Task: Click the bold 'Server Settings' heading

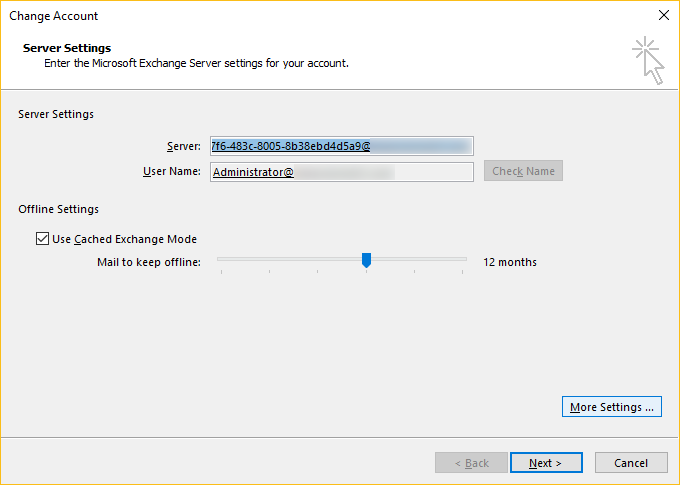Action: (x=67, y=48)
